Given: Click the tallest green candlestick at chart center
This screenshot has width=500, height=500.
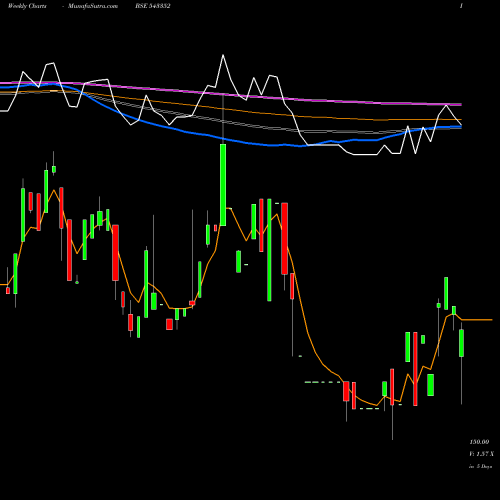Looking at the screenshot, I should pyautogui.click(x=223, y=185).
